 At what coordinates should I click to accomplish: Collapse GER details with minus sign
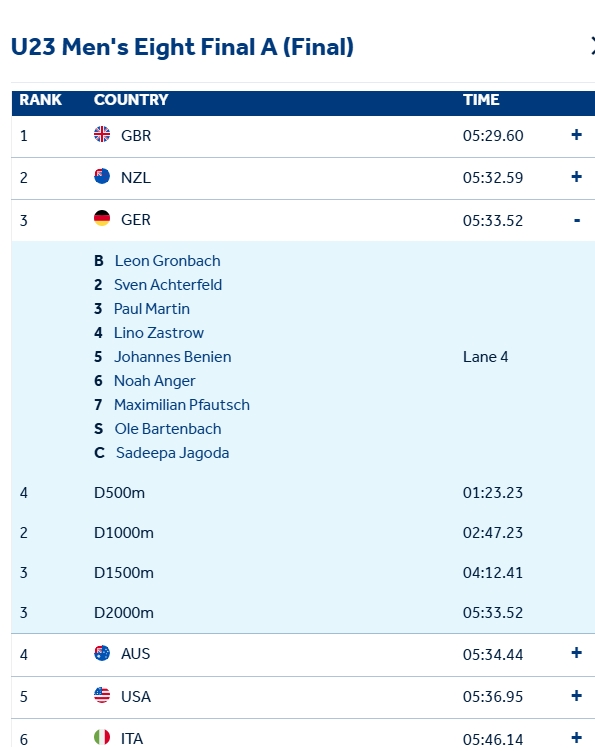(577, 220)
